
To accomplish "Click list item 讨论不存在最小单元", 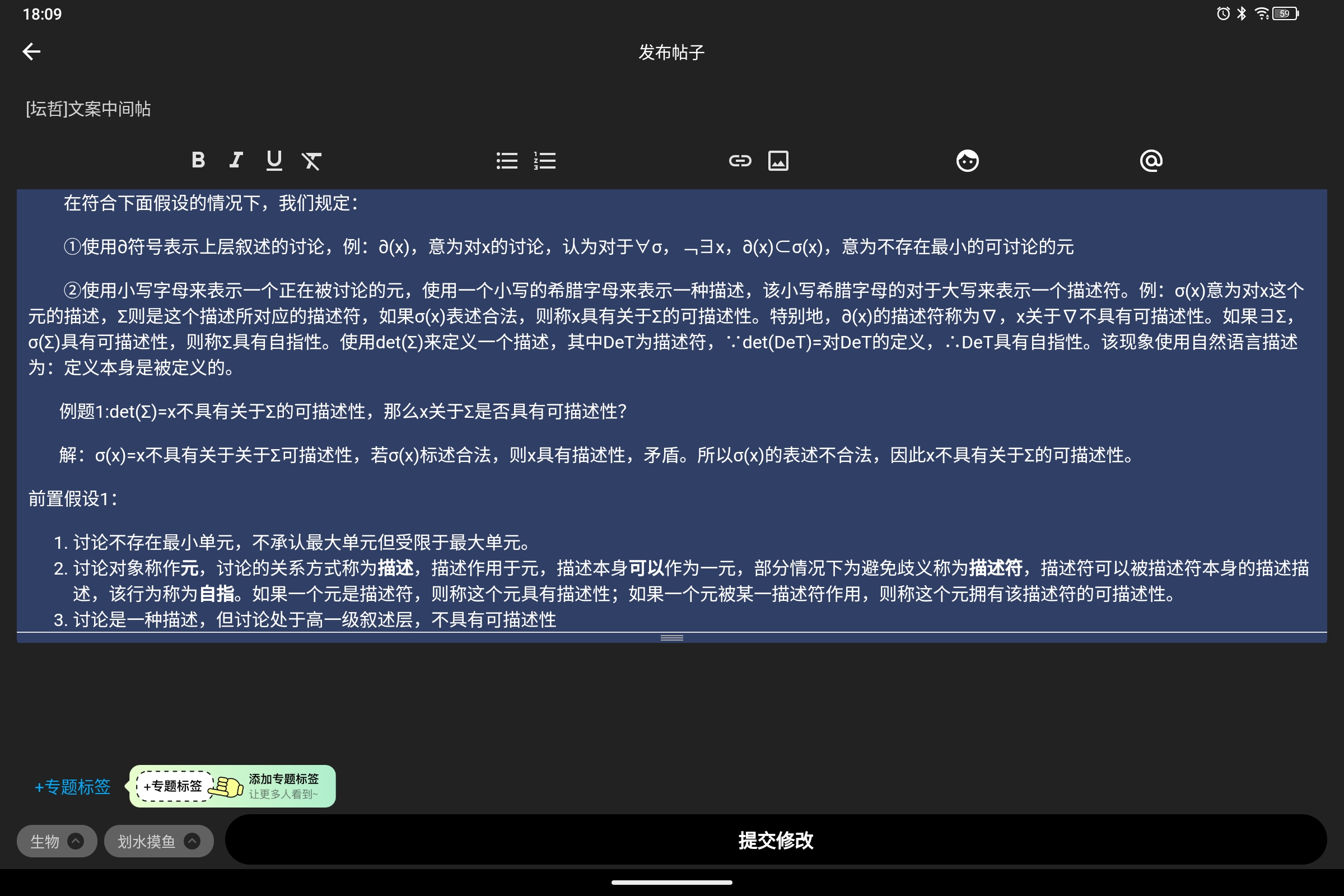I will pyautogui.click(x=302, y=542).
